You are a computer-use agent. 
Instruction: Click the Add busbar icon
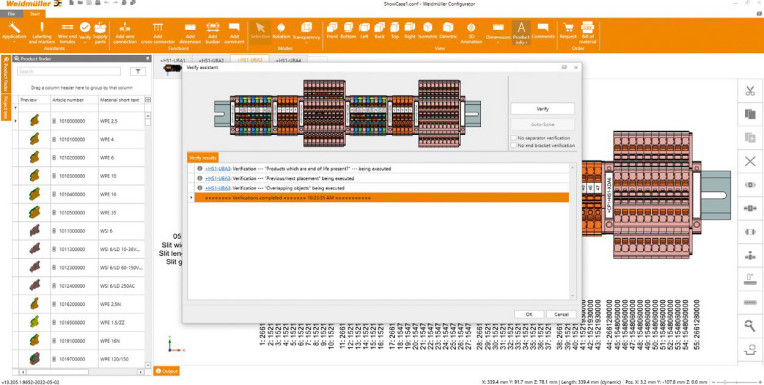tap(212, 33)
